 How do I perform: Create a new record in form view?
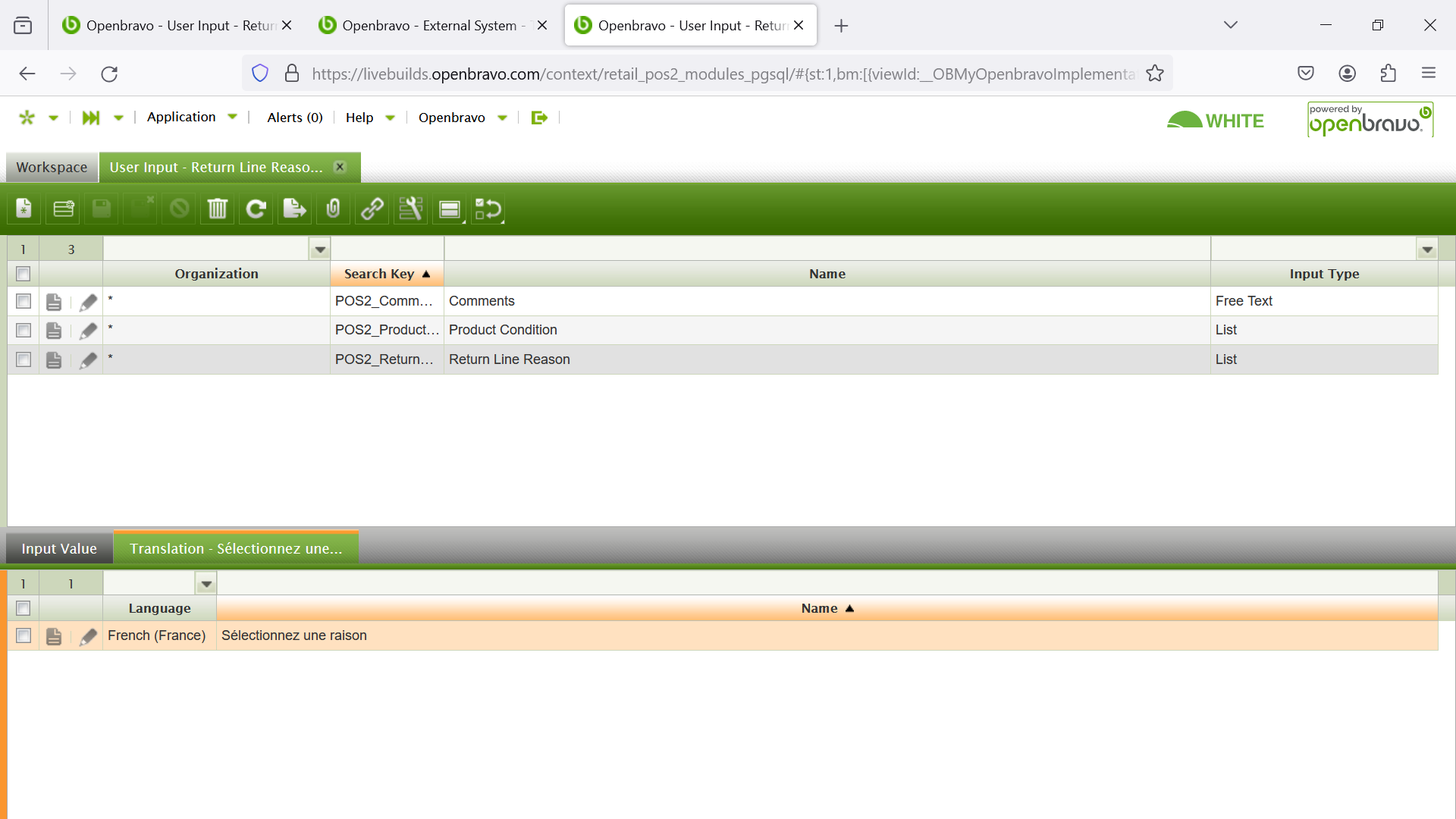[x=24, y=209]
